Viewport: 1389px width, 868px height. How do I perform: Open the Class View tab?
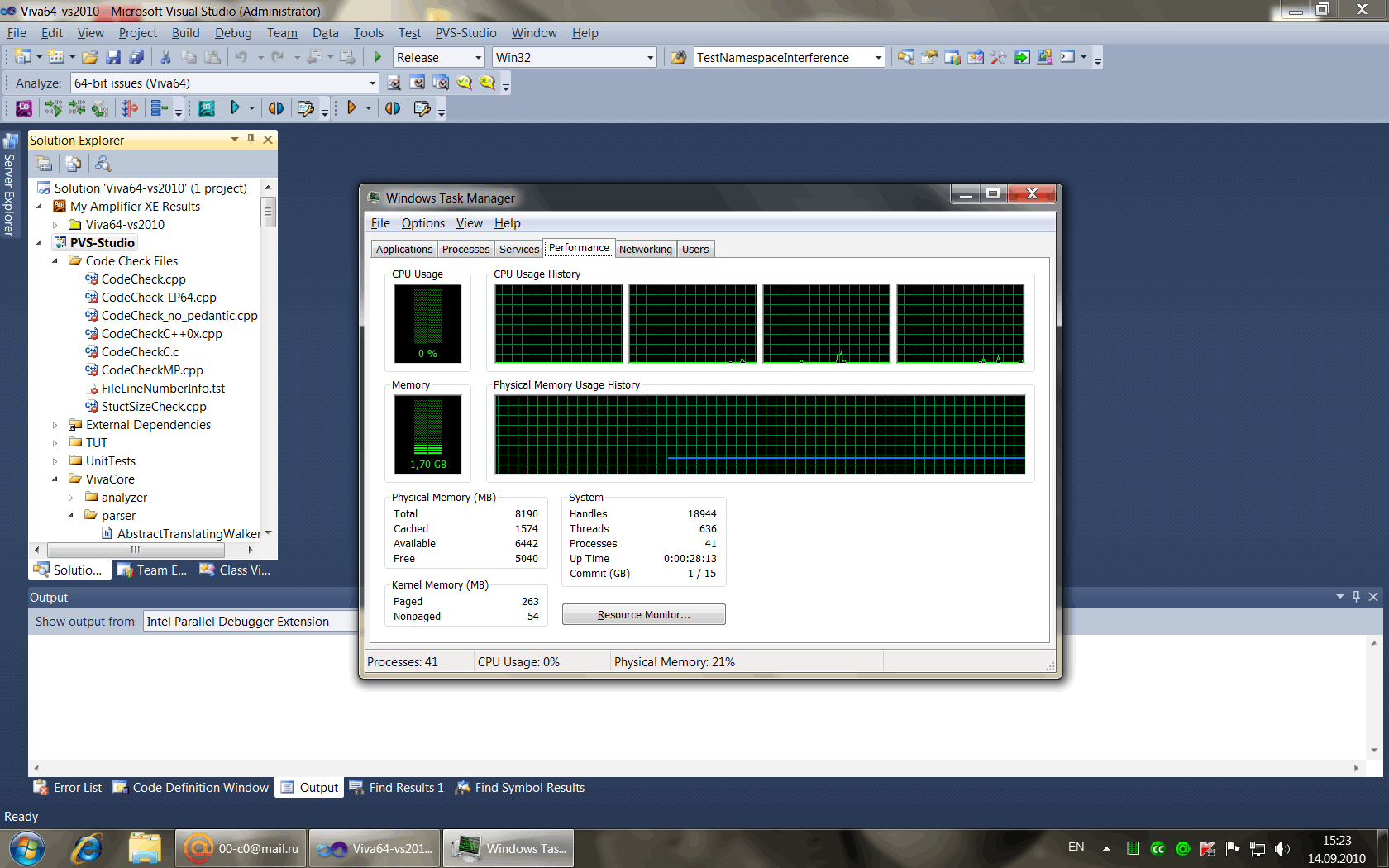click(x=235, y=570)
